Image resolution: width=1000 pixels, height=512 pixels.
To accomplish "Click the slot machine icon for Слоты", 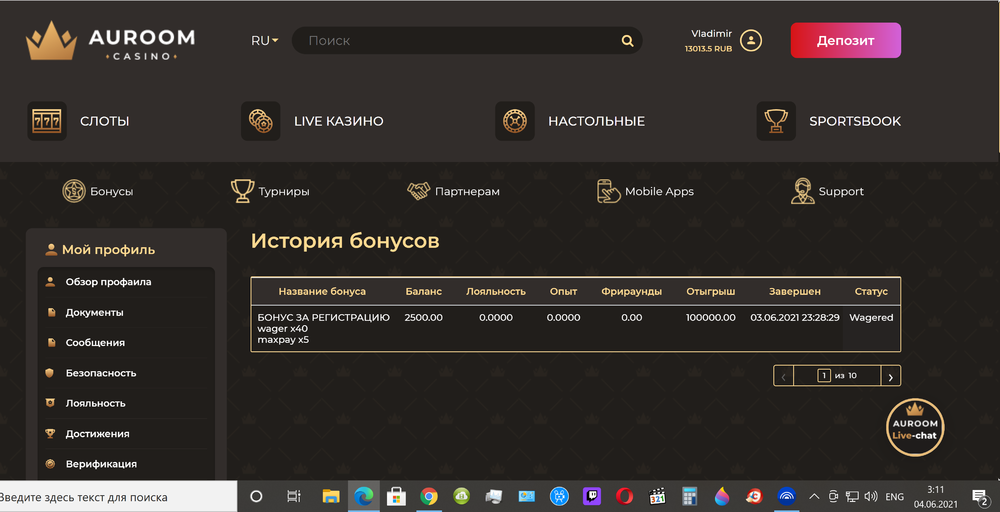I will tap(46, 121).
